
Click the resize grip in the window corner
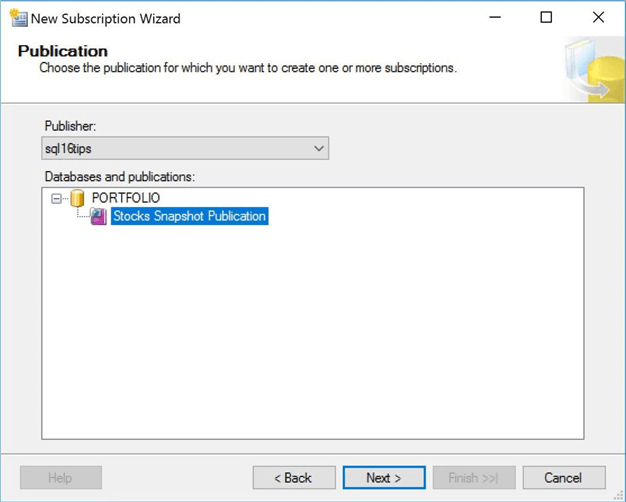coord(619,495)
